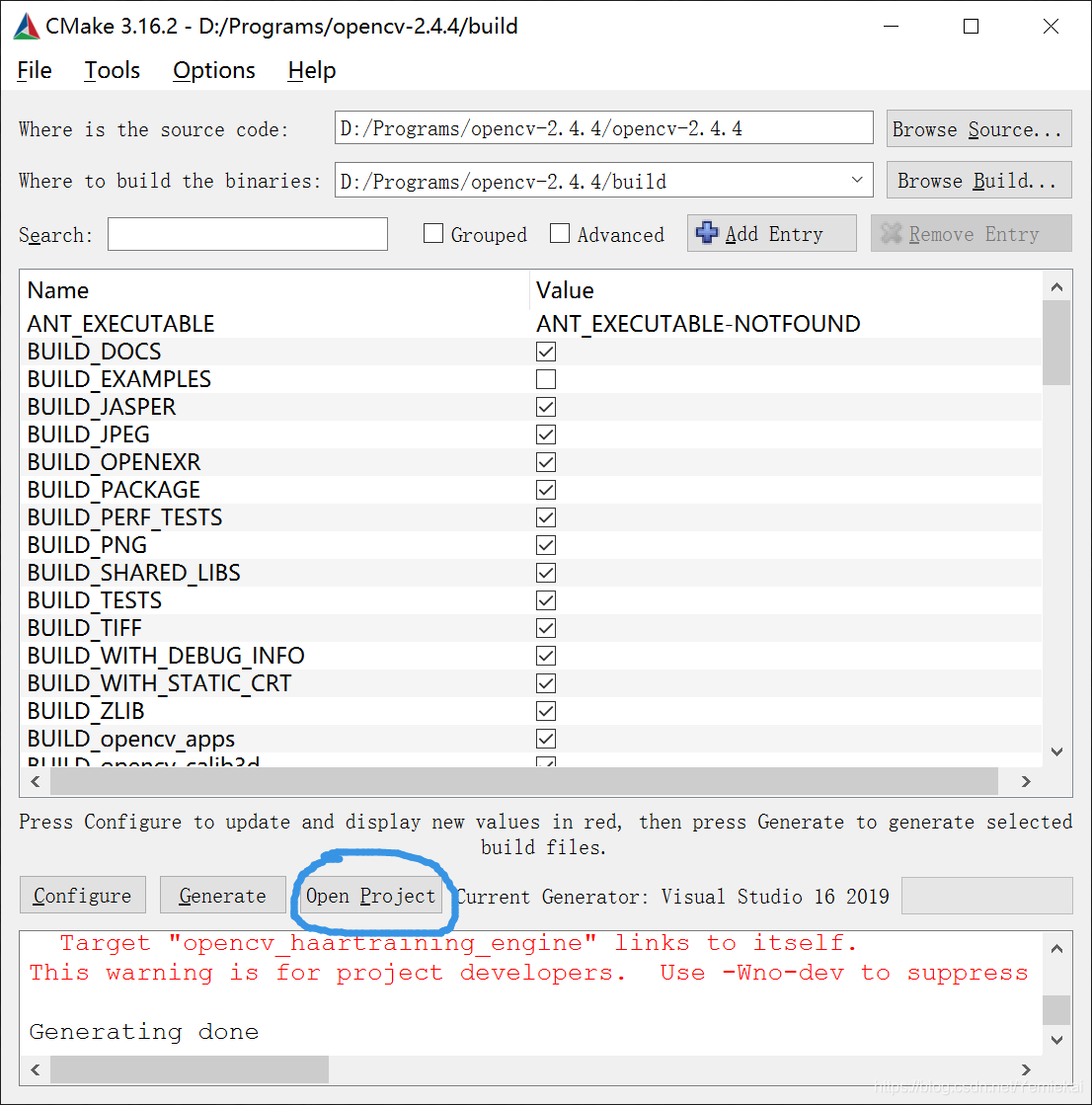Select the BUILD_WITH_STATIC_CRT entry name
This screenshot has width=1092, height=1105.
click(159, 683)
